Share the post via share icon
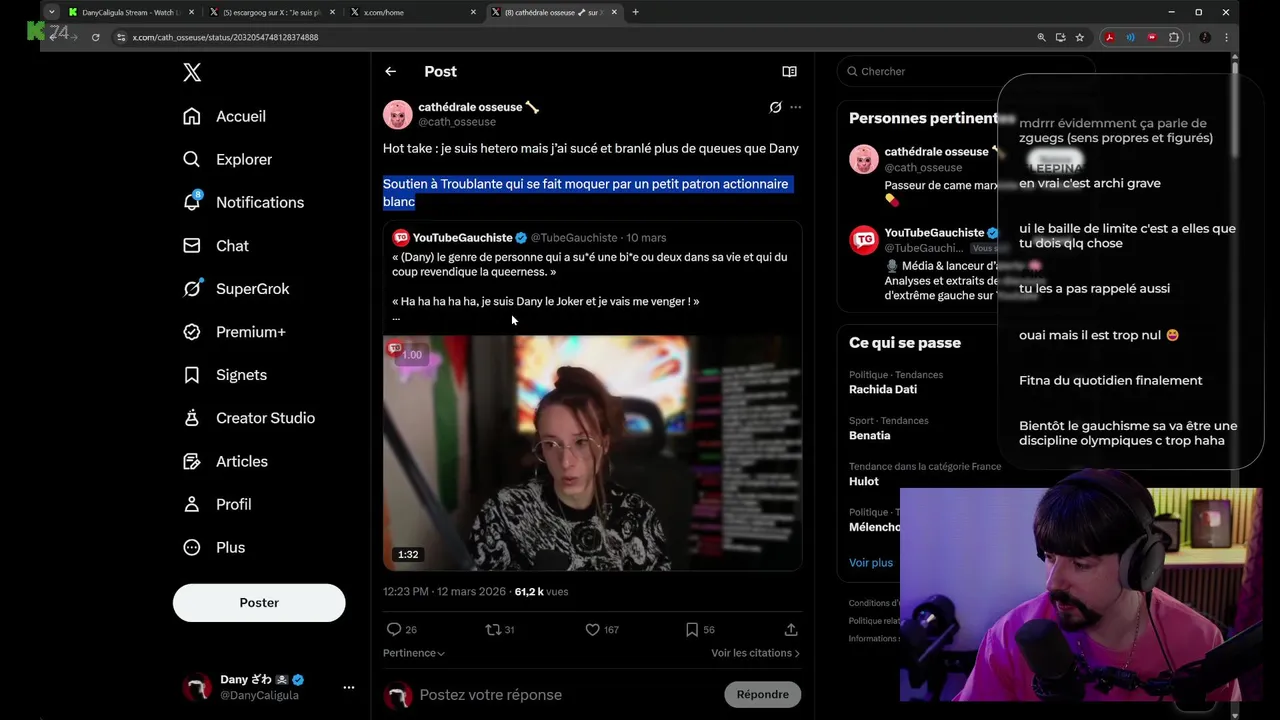This screenshot has width=1280, height=720. click(791, 629)
